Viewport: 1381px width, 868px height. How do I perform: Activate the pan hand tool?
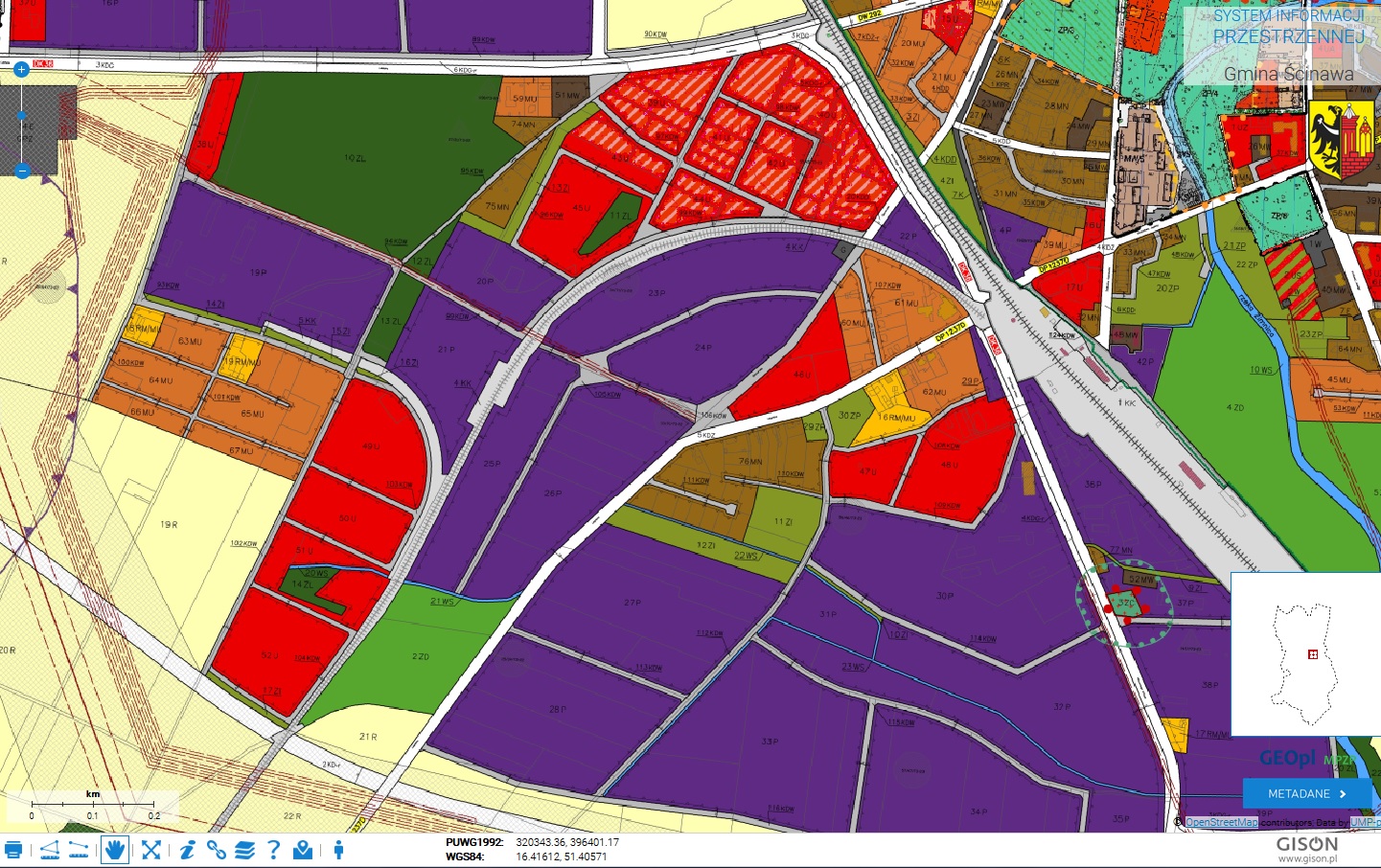pos(115,850)
